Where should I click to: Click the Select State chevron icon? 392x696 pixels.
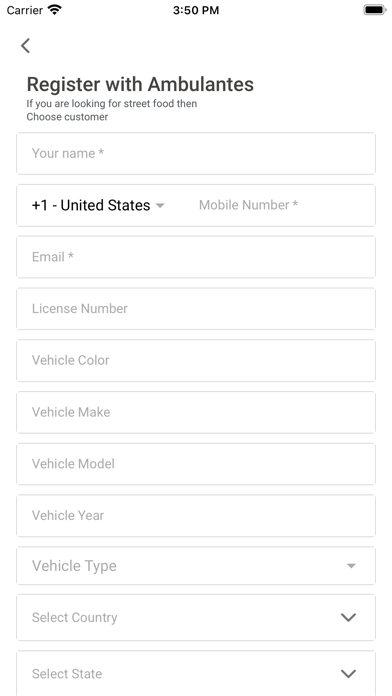click(x=348, y=674)
